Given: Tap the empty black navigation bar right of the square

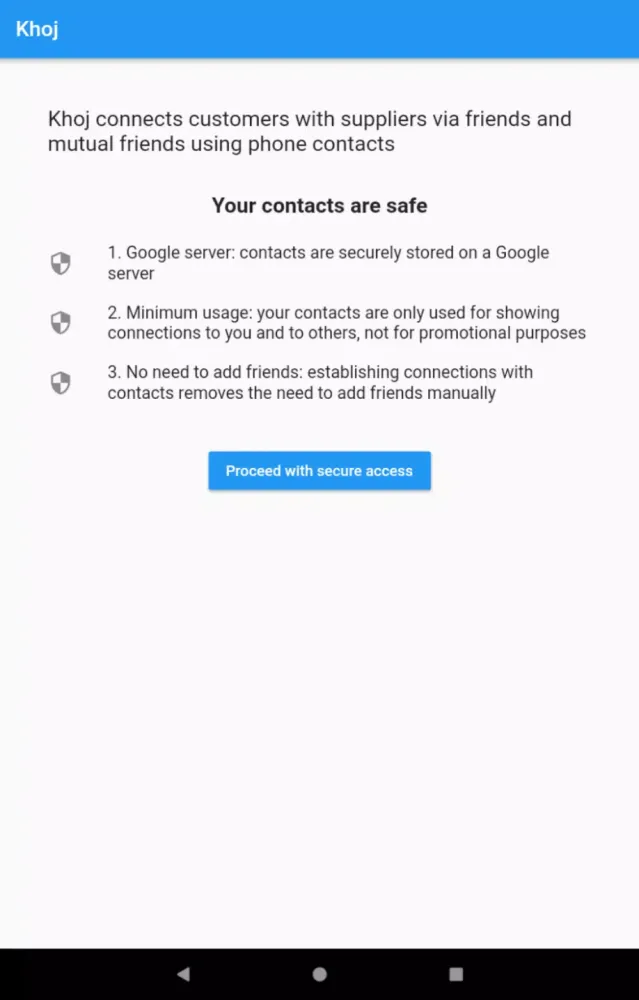Looking at the screenshot, I should [x=560, y=974].
